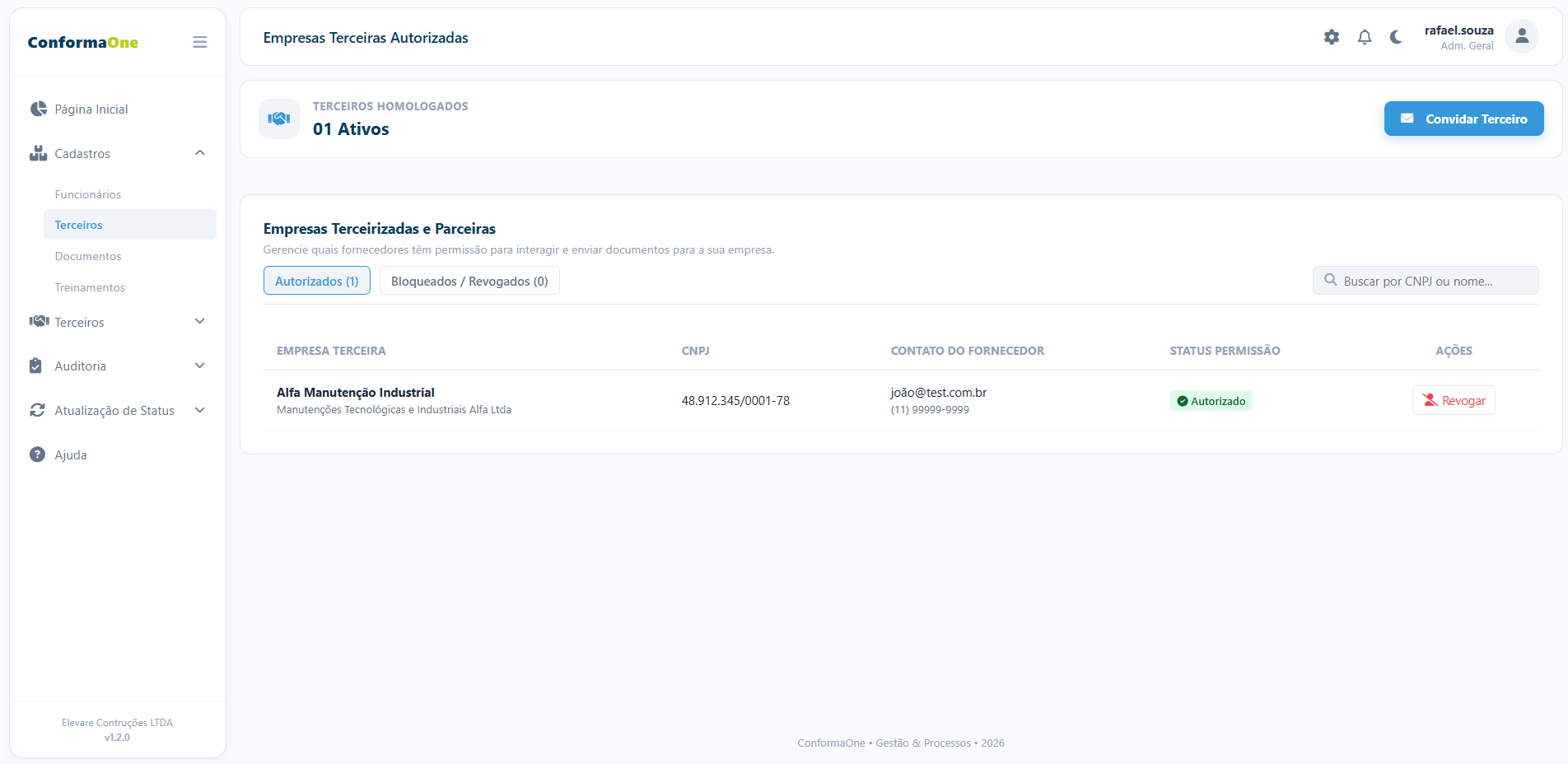The image size is (1568, 764).
Task: Open the notifications bell
Action: point(1365,37)
